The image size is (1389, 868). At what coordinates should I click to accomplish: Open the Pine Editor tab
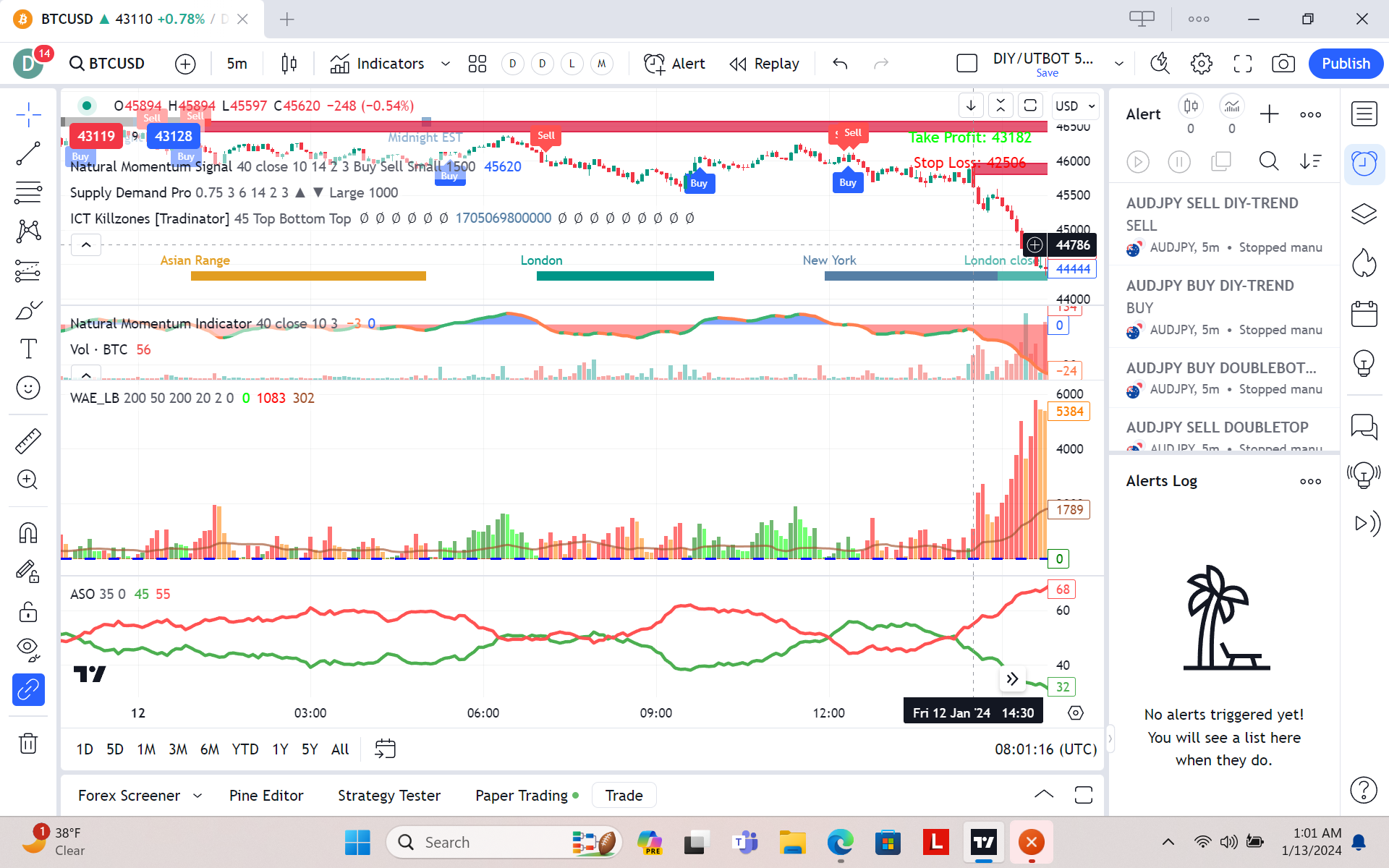pos(266,796)
